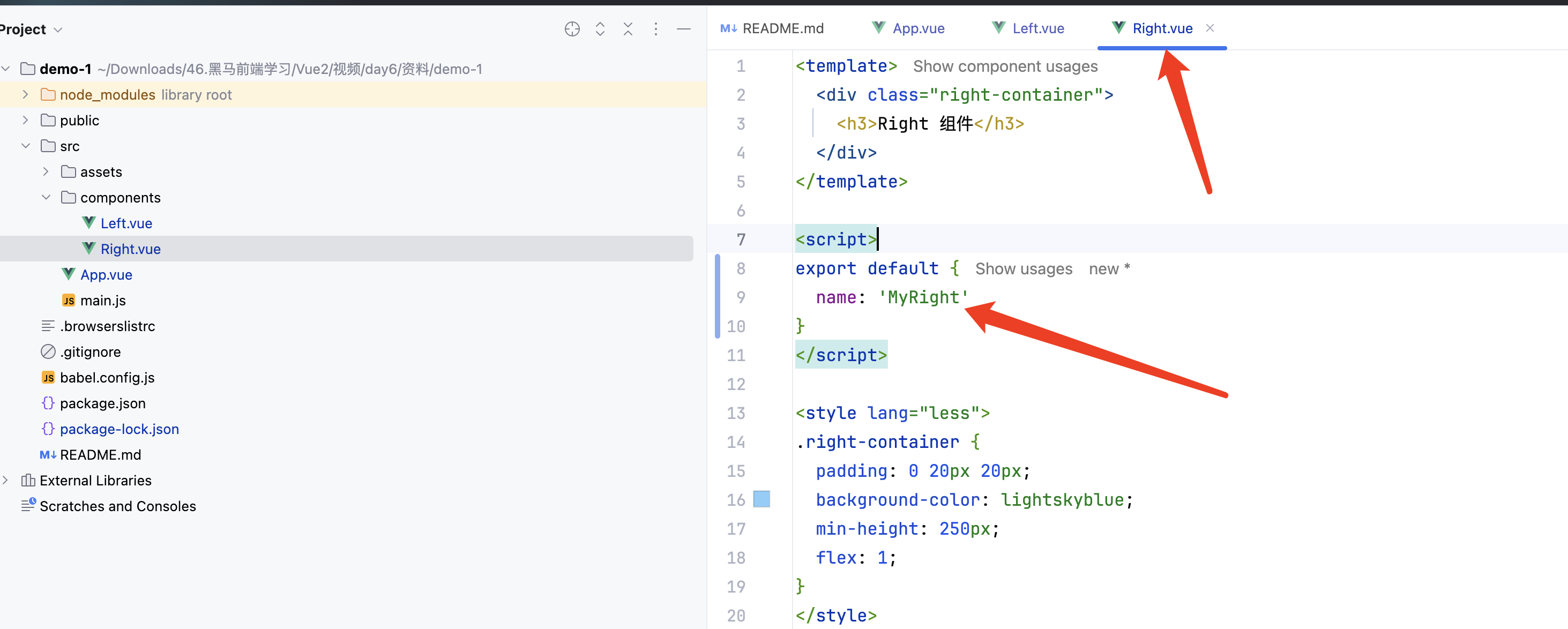
Task: Click the Show component usages hint
Action: [x=1005, y=66]
